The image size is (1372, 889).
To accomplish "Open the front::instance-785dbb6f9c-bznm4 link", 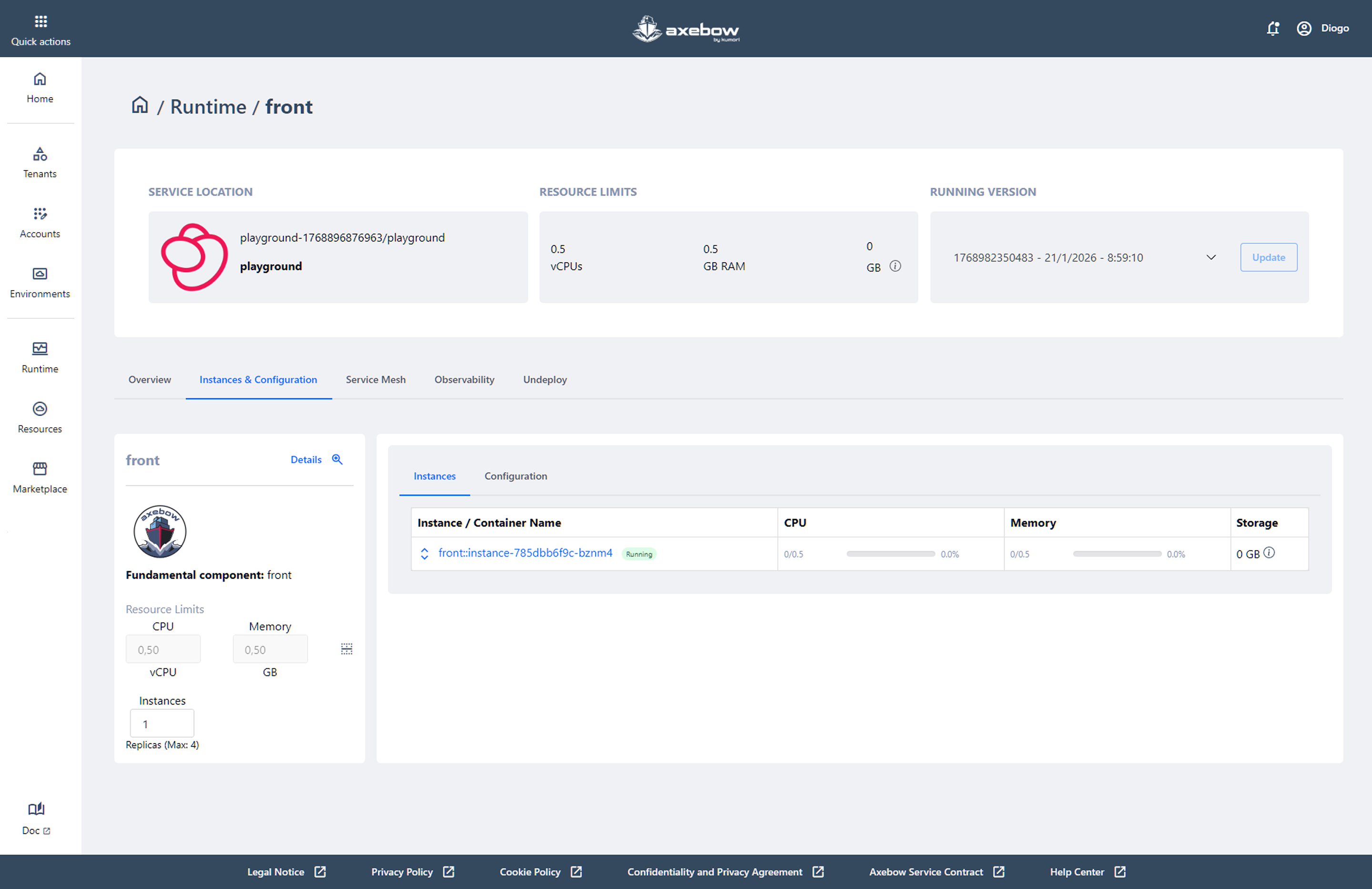I will point(525,553).
